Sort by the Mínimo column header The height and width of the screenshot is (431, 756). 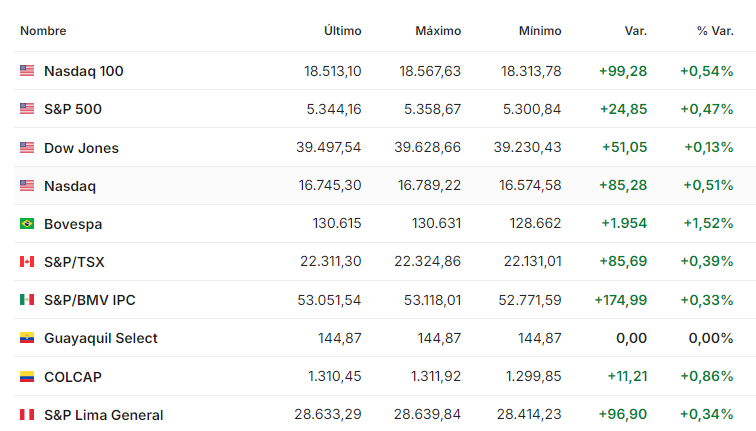(x=540, y=31)
